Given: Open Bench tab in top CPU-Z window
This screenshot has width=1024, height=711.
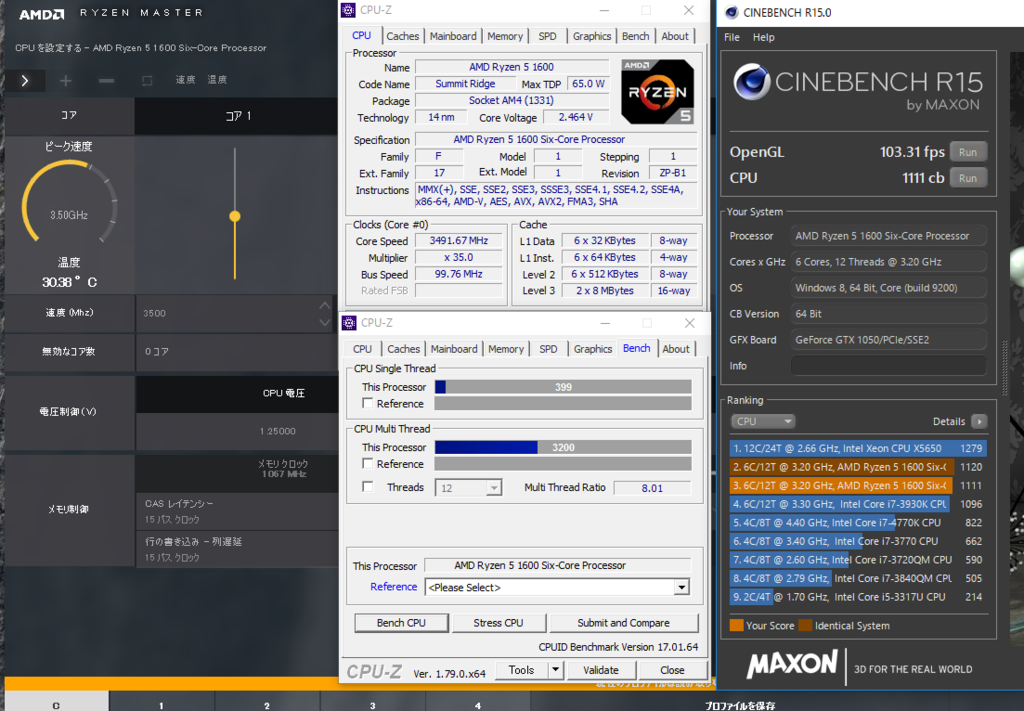Looking at the screenshot, I should coord(635,36).
